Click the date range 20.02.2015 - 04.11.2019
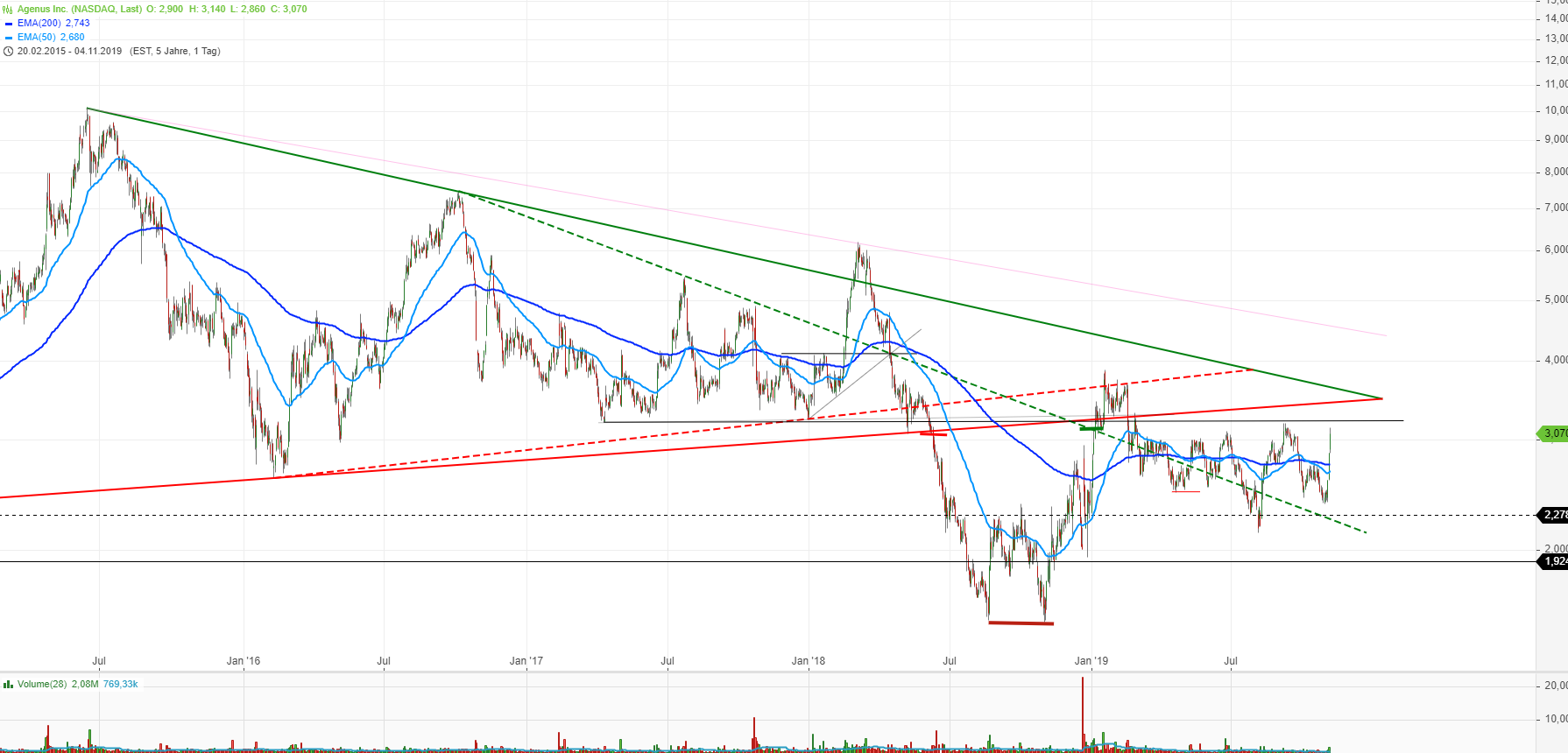 70,51
